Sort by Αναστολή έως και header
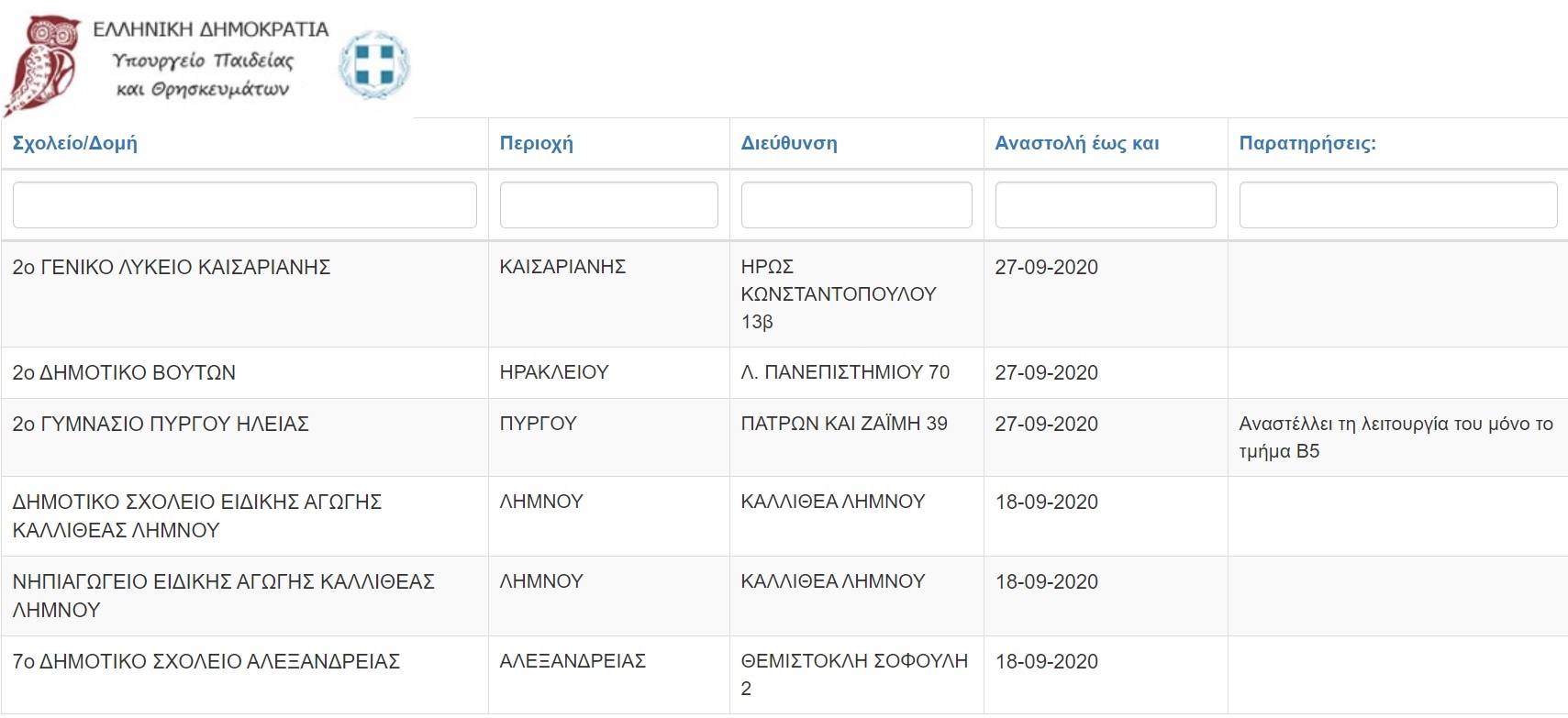 (1077, 143)
